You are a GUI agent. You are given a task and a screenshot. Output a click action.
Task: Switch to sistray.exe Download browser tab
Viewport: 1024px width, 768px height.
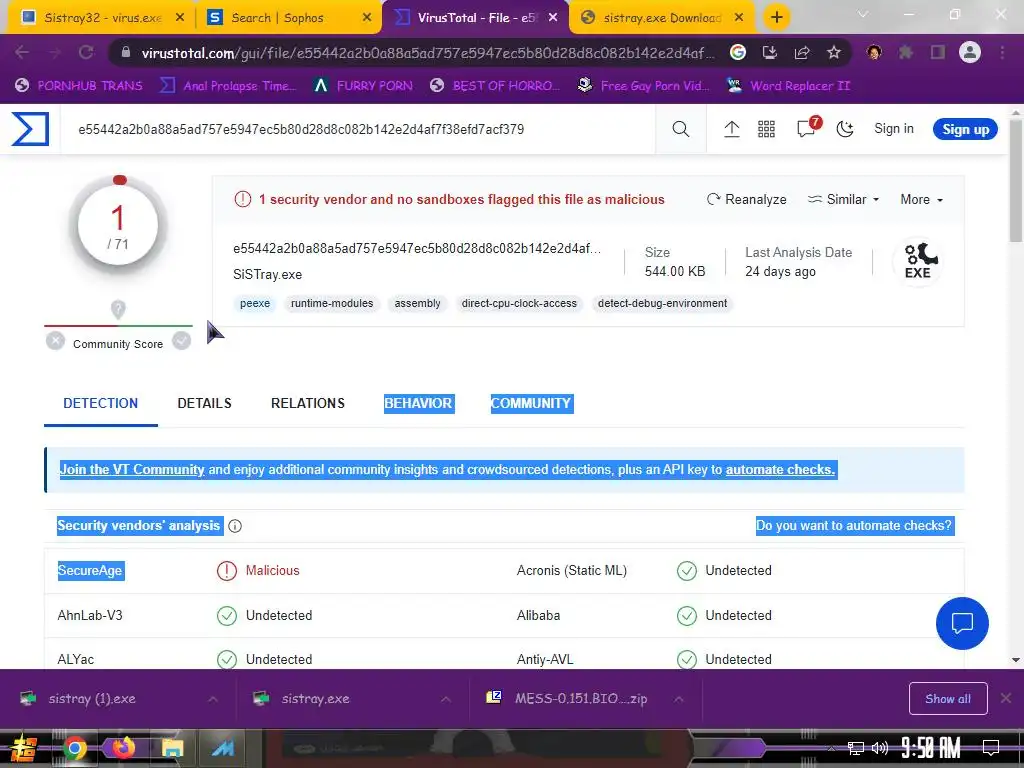pyautogui.click(x=662, y=18)
